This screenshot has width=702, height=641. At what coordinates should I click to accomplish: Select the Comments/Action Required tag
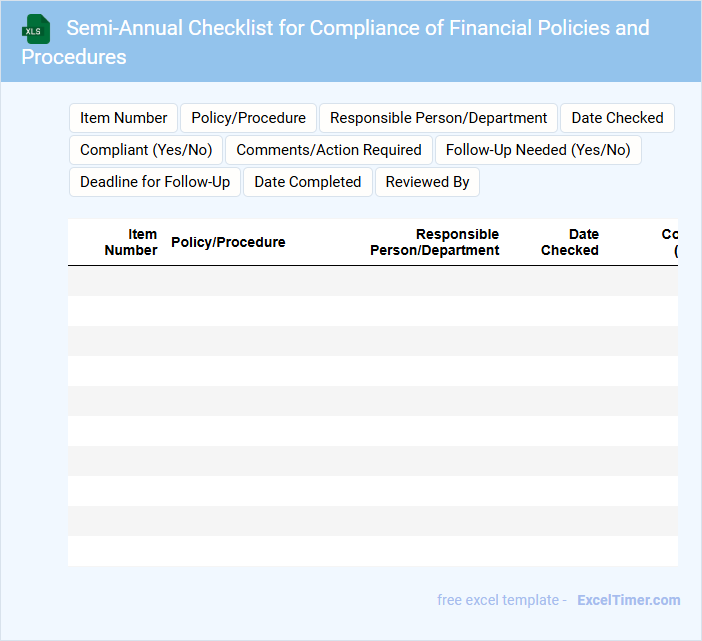click(x=329, y=150)
